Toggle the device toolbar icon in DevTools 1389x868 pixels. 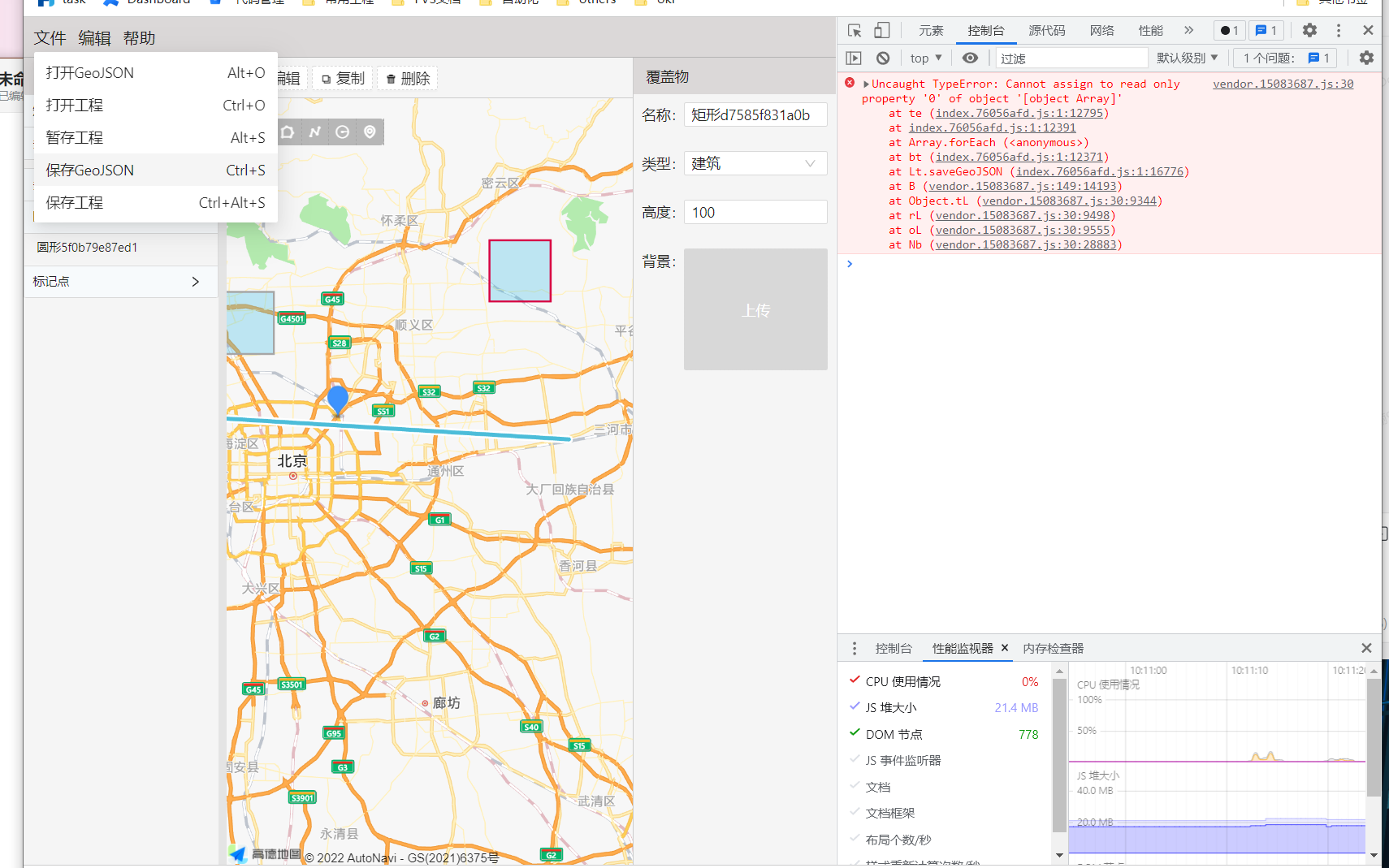[x=882, y=30]
